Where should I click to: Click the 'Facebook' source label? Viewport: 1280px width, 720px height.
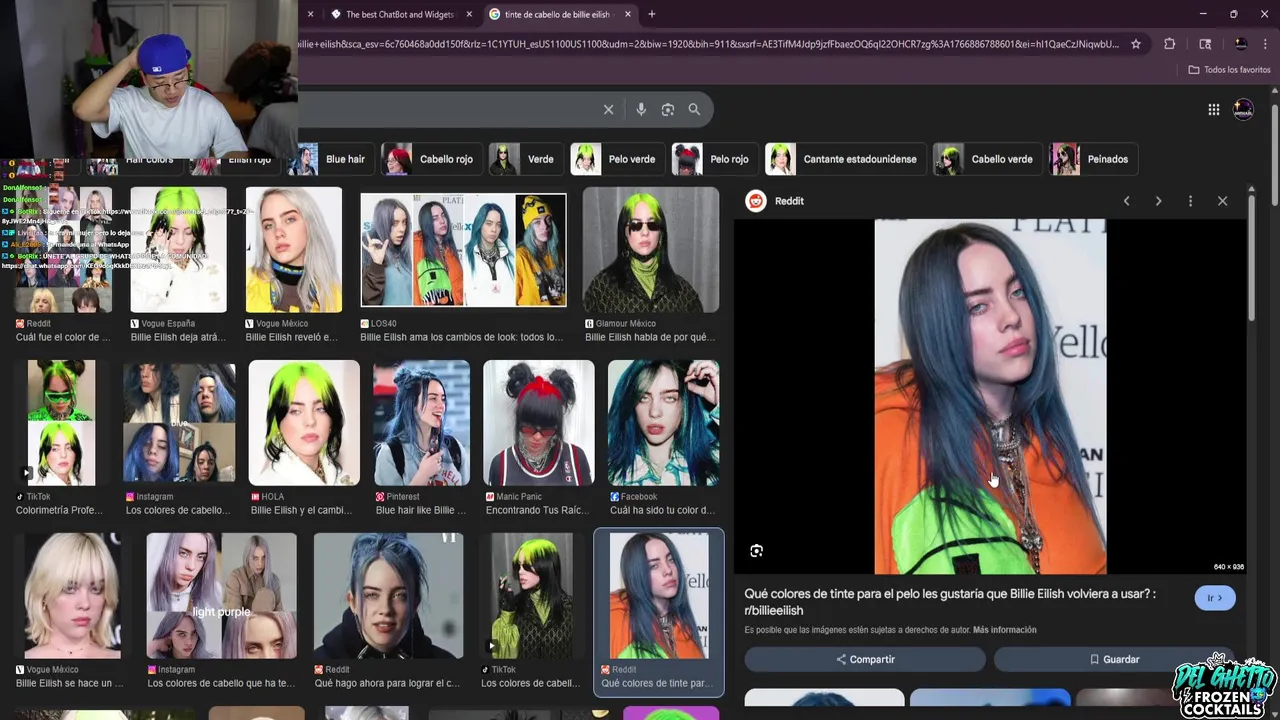tap(639, 497)
